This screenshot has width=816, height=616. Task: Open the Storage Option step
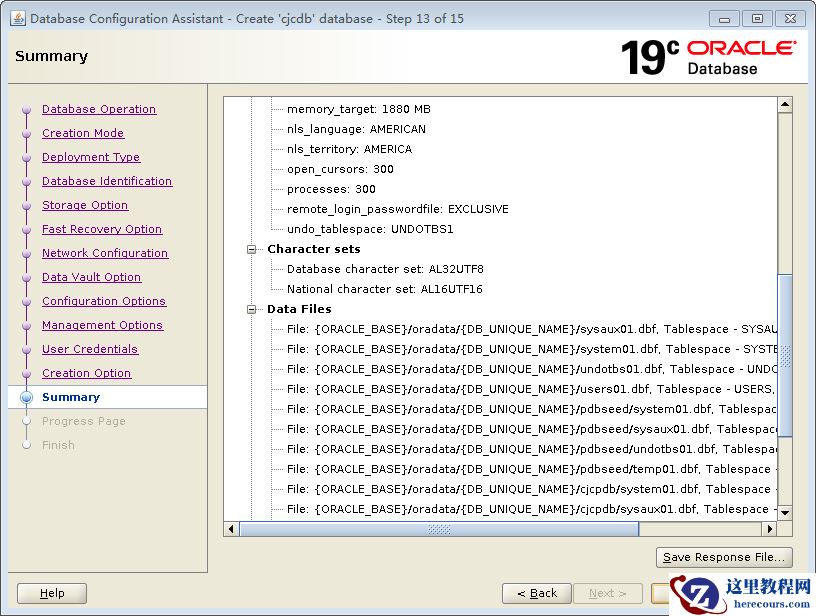tap(85, 205)
